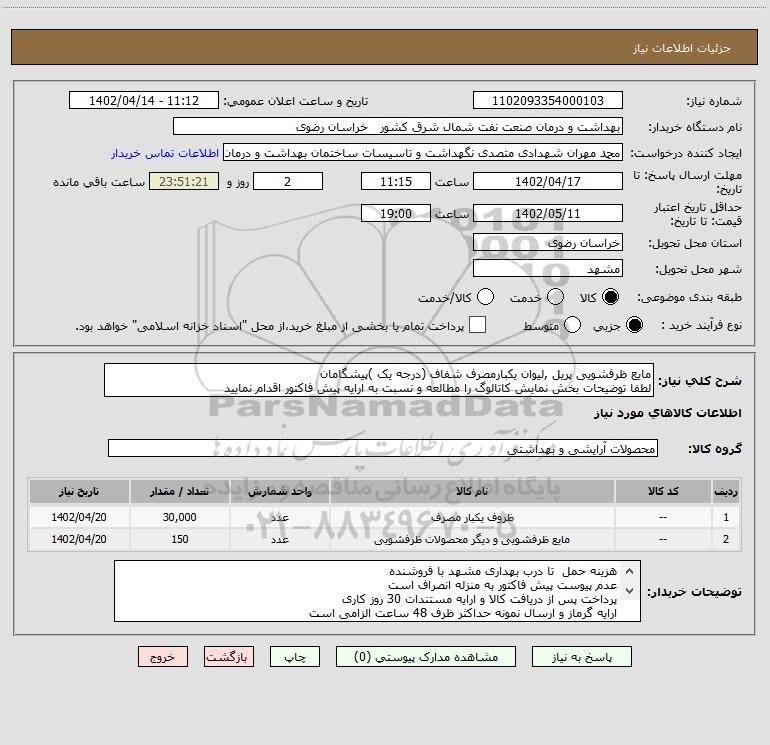Select the جزیی purchase type radio
The image size is (770, 745).
coord(634,325)
